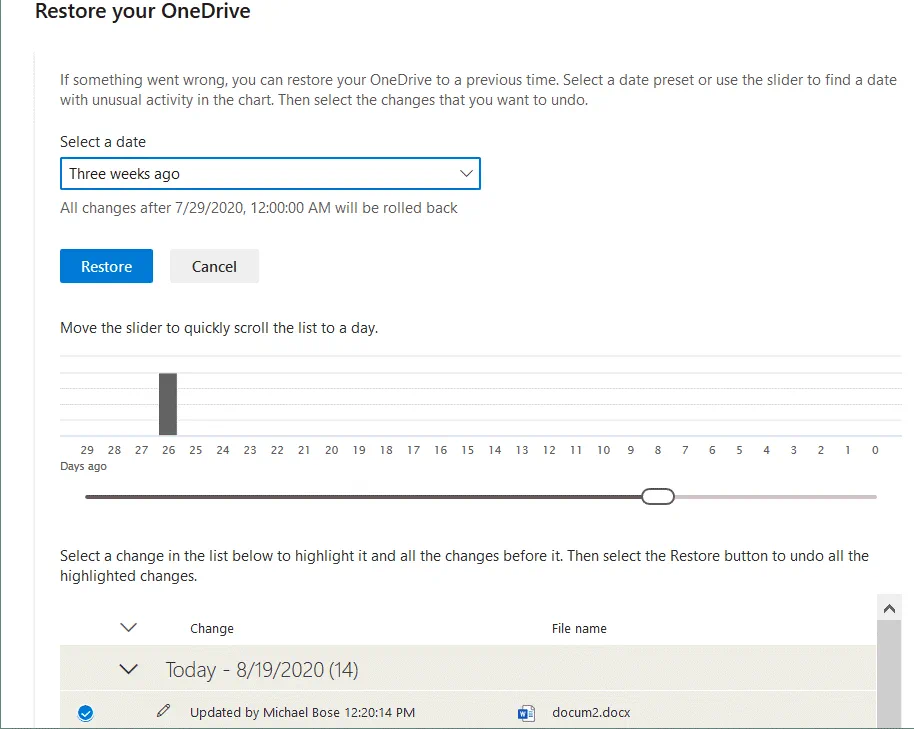914x729 pixels.
Task: Open the Select a date dropdown
Action: [x=270, y=174]
